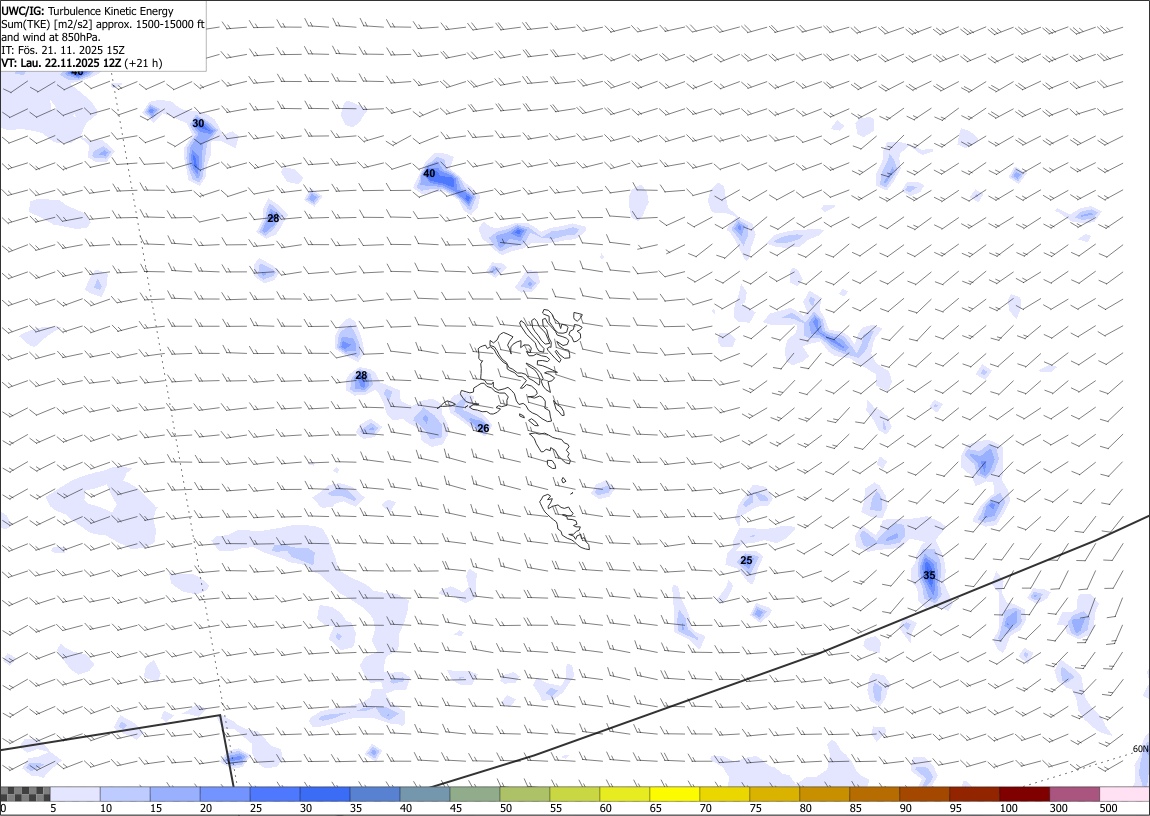Select the pale pink above-500 legend swatch

coord(1123,794)
